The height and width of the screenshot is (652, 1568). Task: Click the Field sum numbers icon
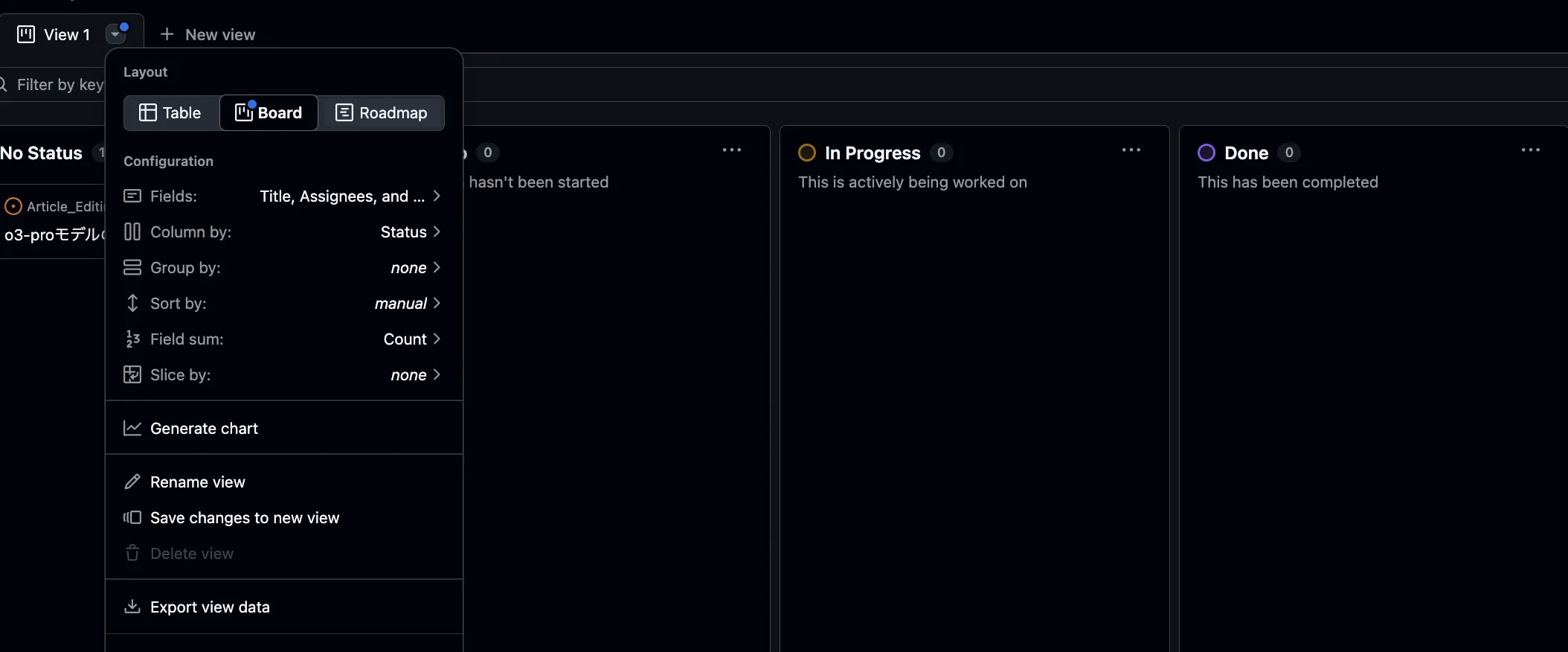(x=132, y=339)
